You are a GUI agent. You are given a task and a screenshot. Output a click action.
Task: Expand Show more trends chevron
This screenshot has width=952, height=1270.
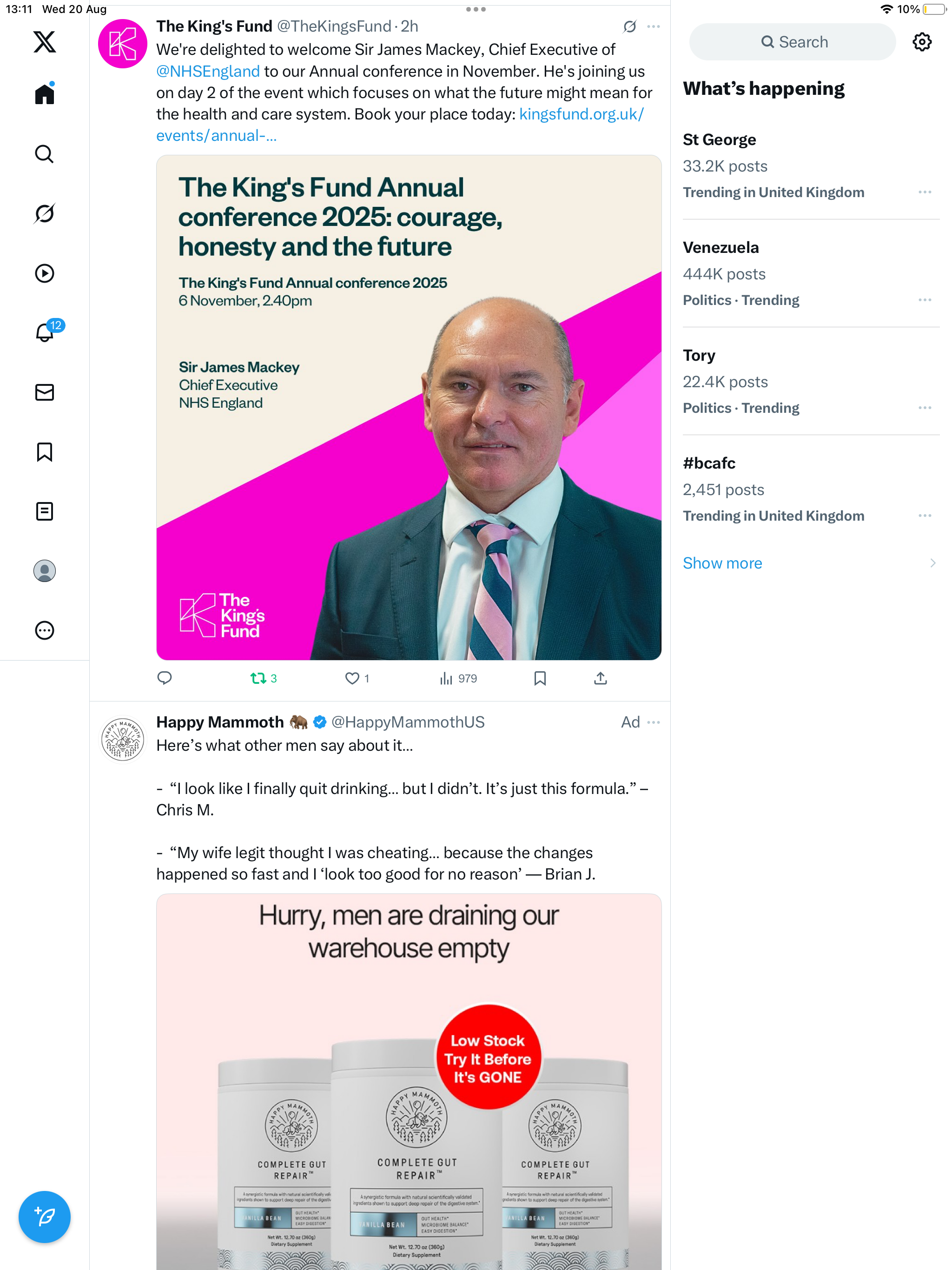click(932, 563)
